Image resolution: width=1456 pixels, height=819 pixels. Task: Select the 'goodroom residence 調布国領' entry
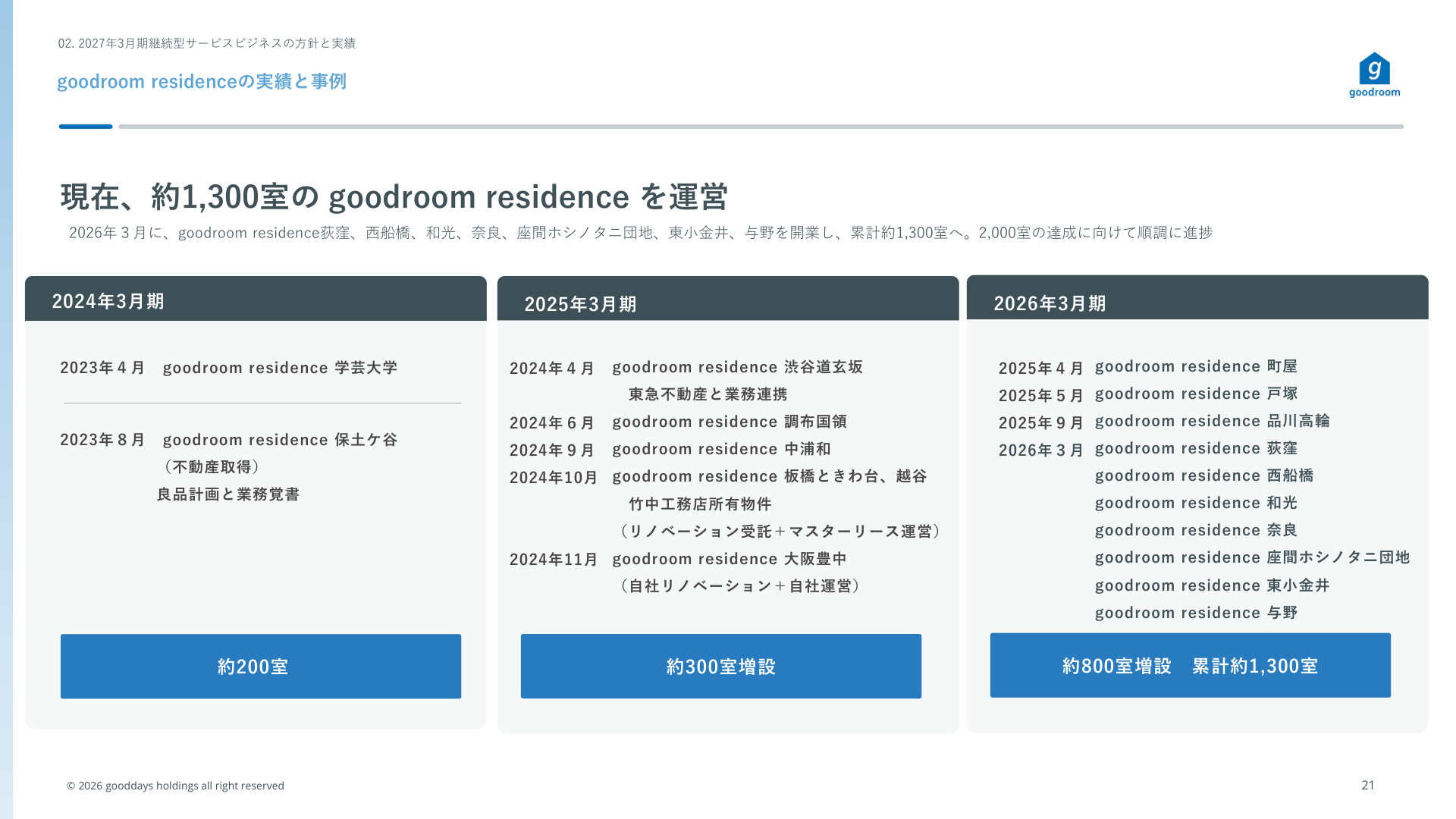[x=730, y=422]
